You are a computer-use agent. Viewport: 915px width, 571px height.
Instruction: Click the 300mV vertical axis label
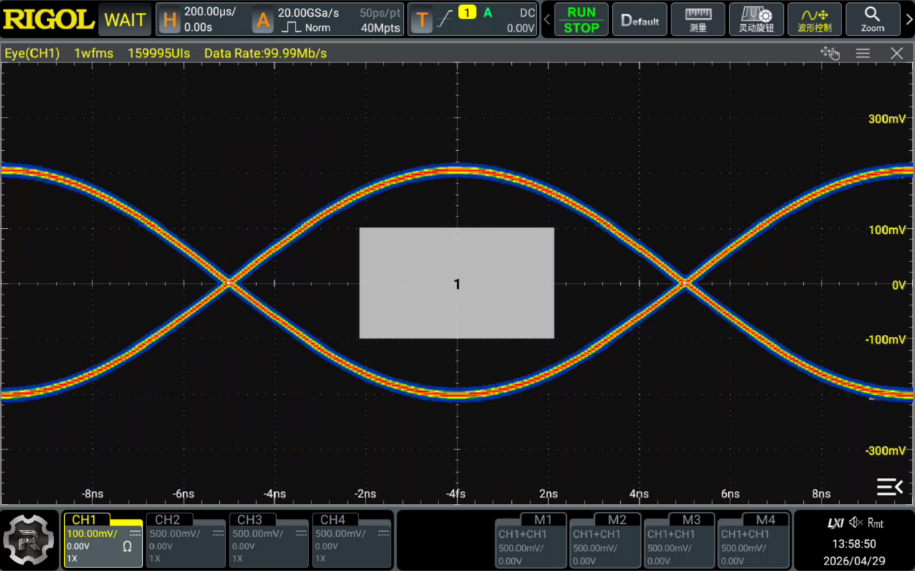point(886,119)
